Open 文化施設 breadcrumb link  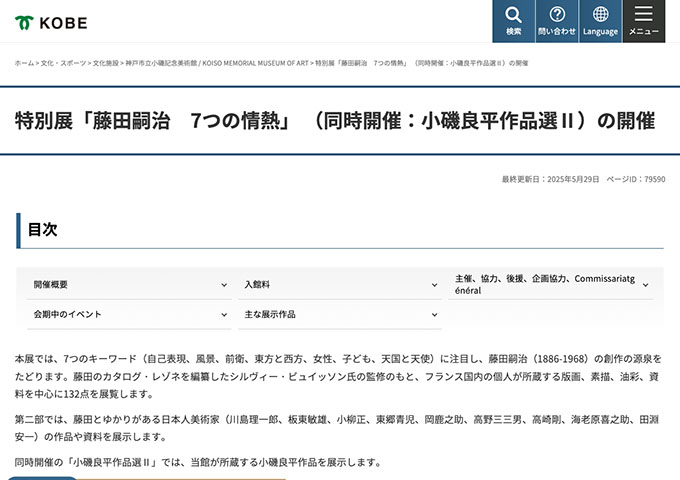[x=106, y=63]
